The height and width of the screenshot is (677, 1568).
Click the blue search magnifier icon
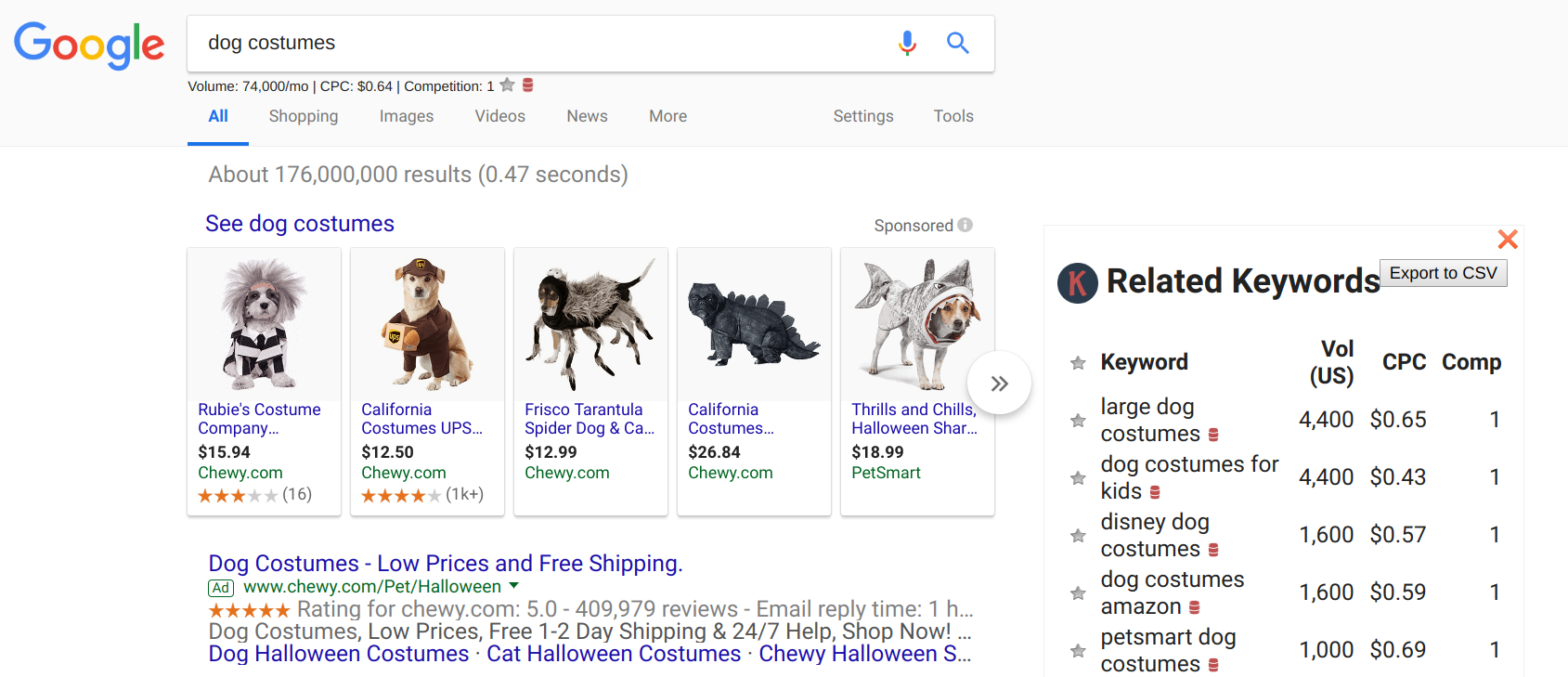pos(957,43)
